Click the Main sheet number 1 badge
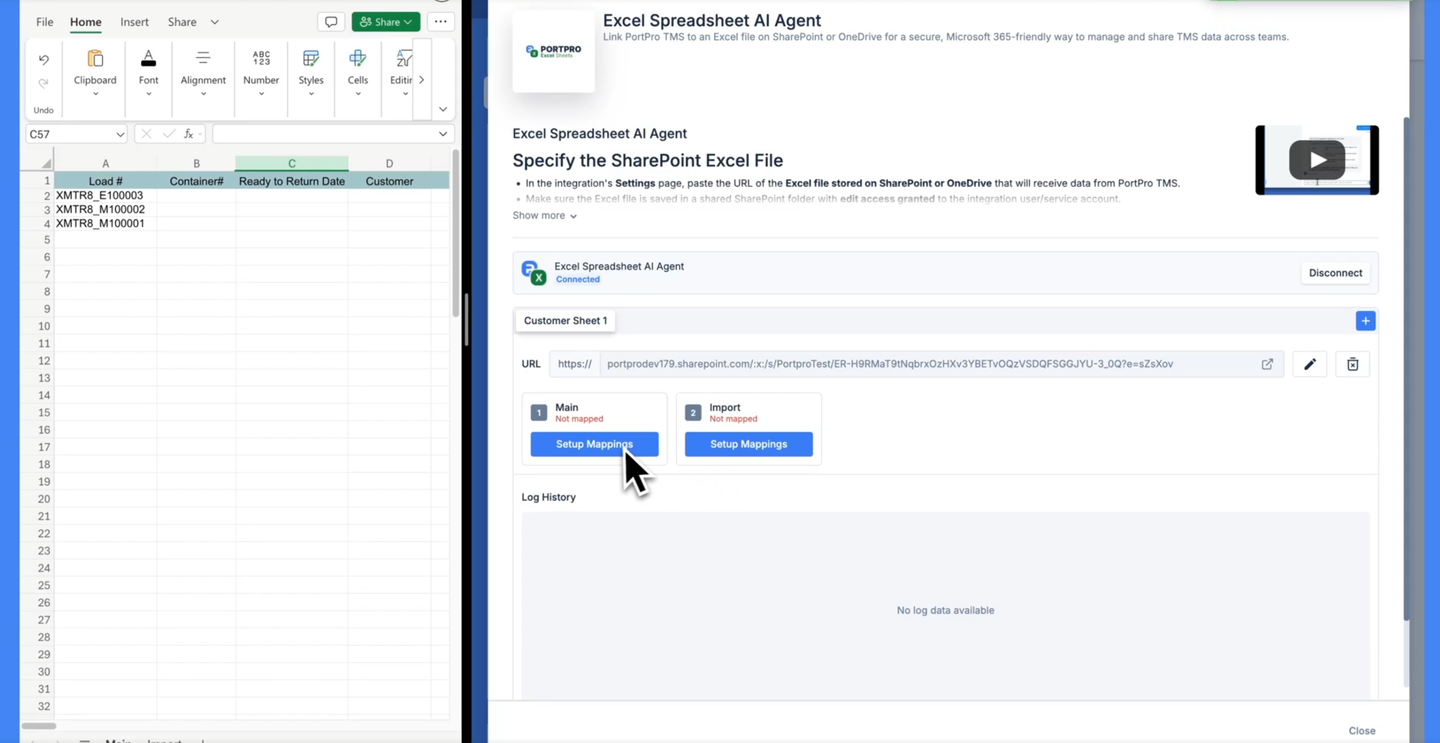This screenshot has height=743, width=1440. (539, 412)
